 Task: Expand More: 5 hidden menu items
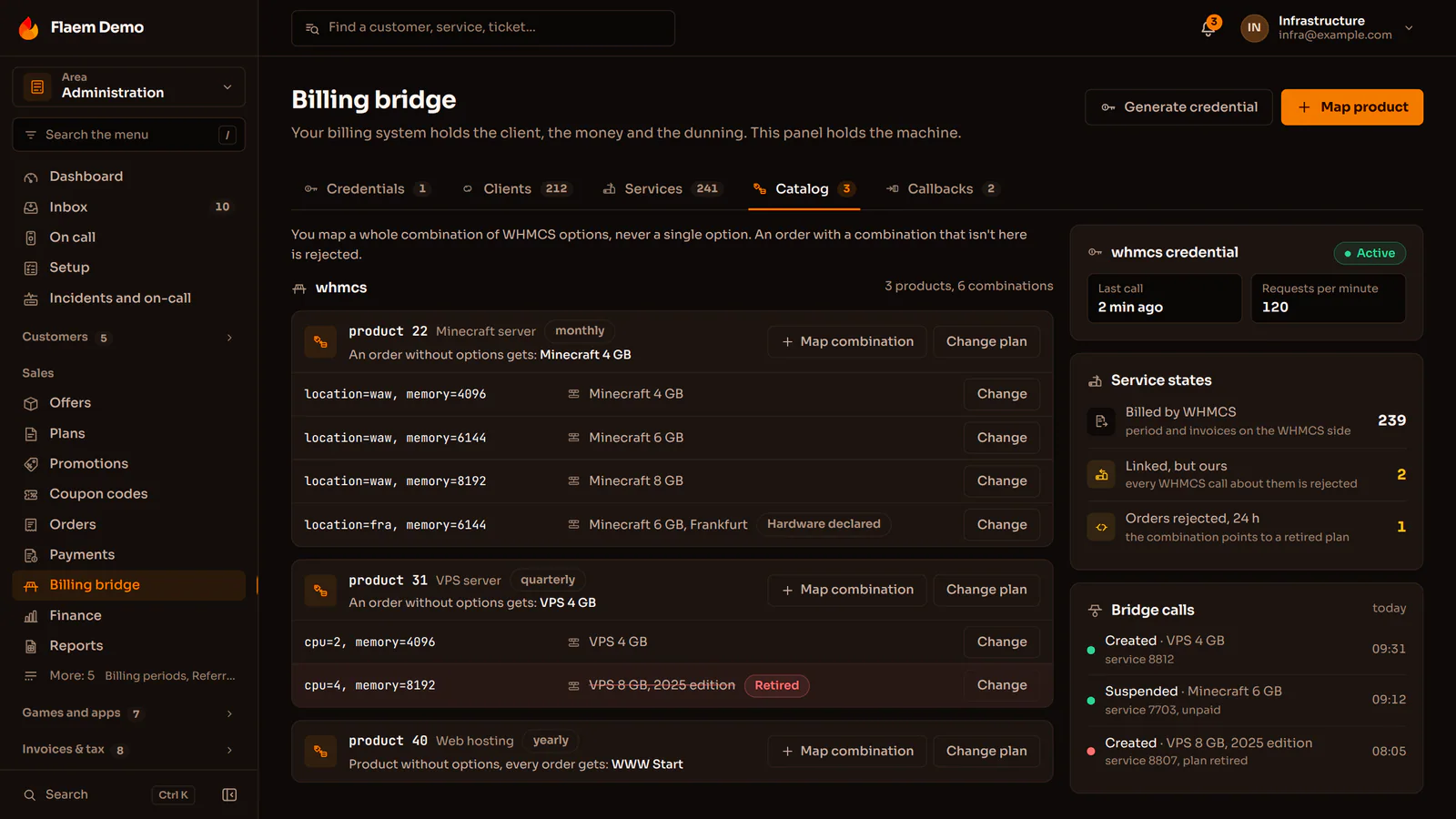(x=128, y=676)
